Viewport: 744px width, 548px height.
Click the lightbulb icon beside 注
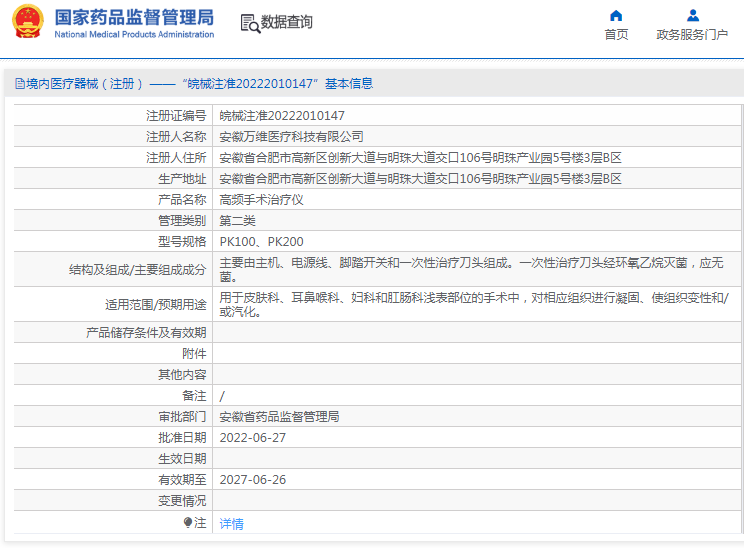[x=188, y=522]
